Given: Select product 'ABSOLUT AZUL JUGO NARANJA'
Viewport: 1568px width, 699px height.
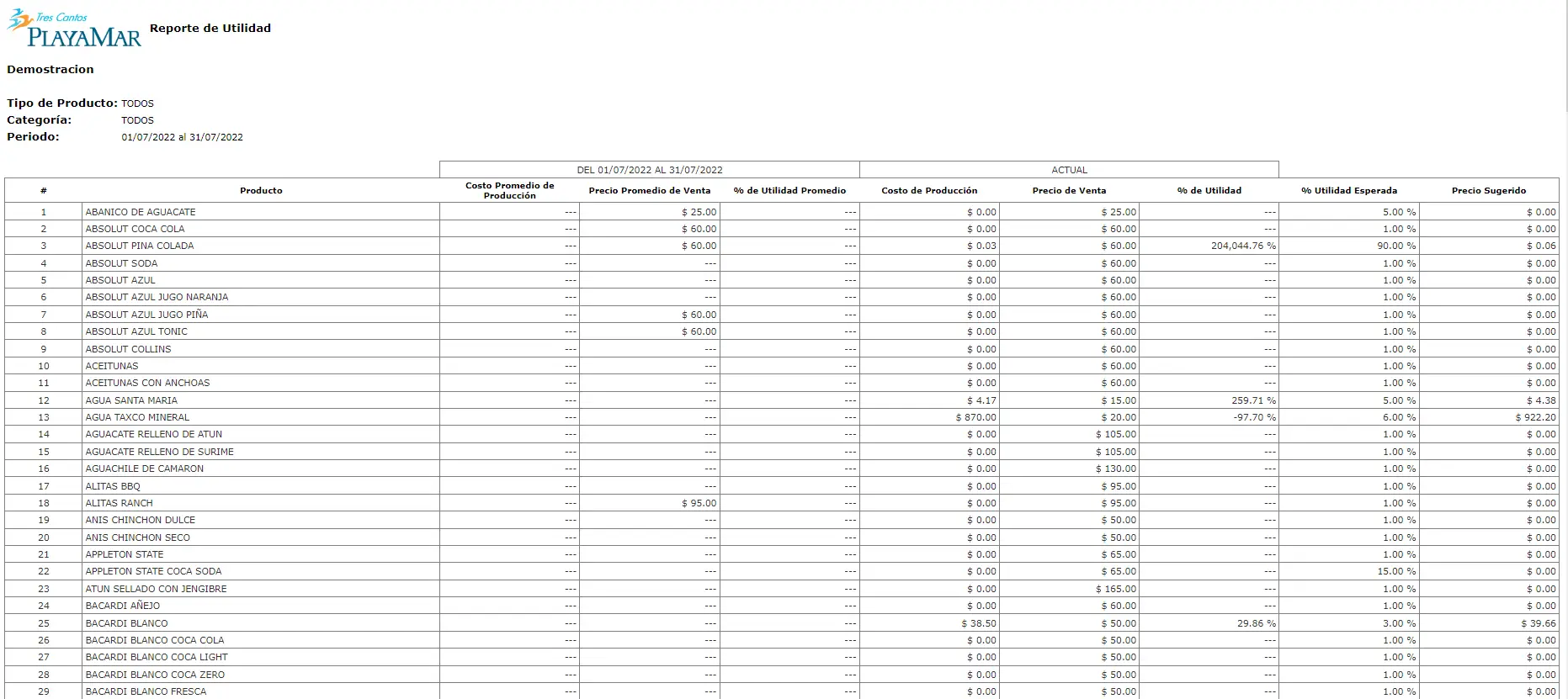Looking at the screenshot, I should (x=157, y=297).
